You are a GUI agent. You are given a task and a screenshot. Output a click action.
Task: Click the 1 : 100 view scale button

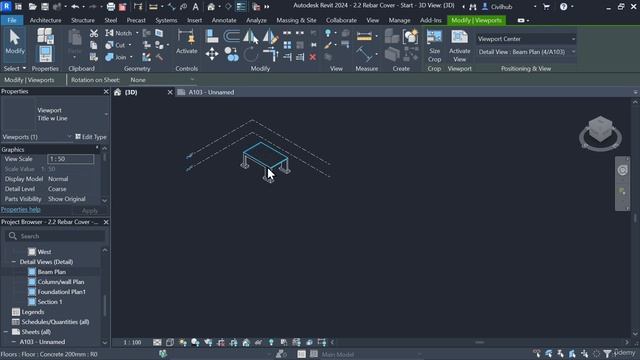(x=132, y=342)
